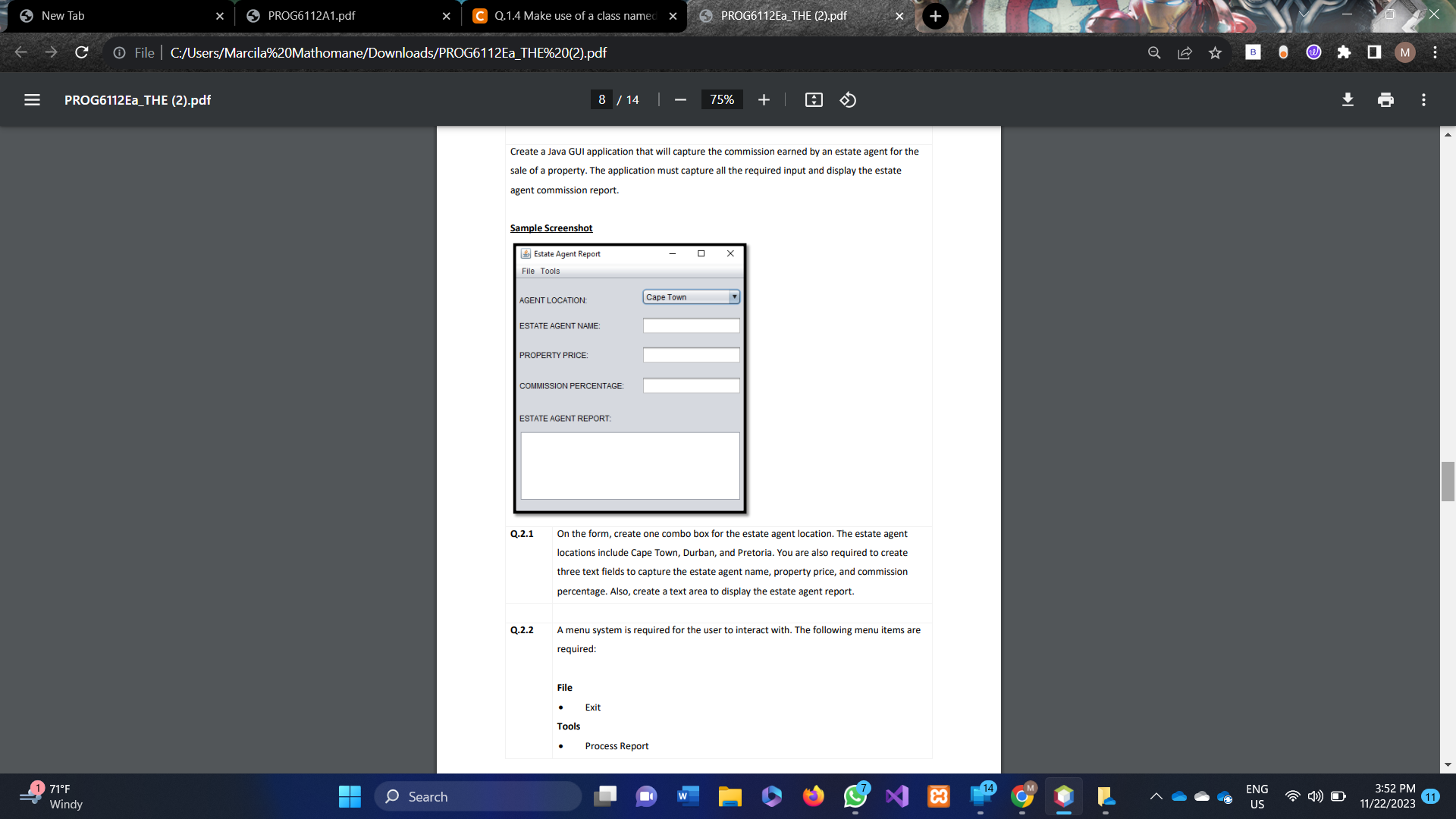Viewport: 1456px width, 819px height.
Task: Switch to Q.1.4 Make use of a class tab
Action: click(574, 15)
